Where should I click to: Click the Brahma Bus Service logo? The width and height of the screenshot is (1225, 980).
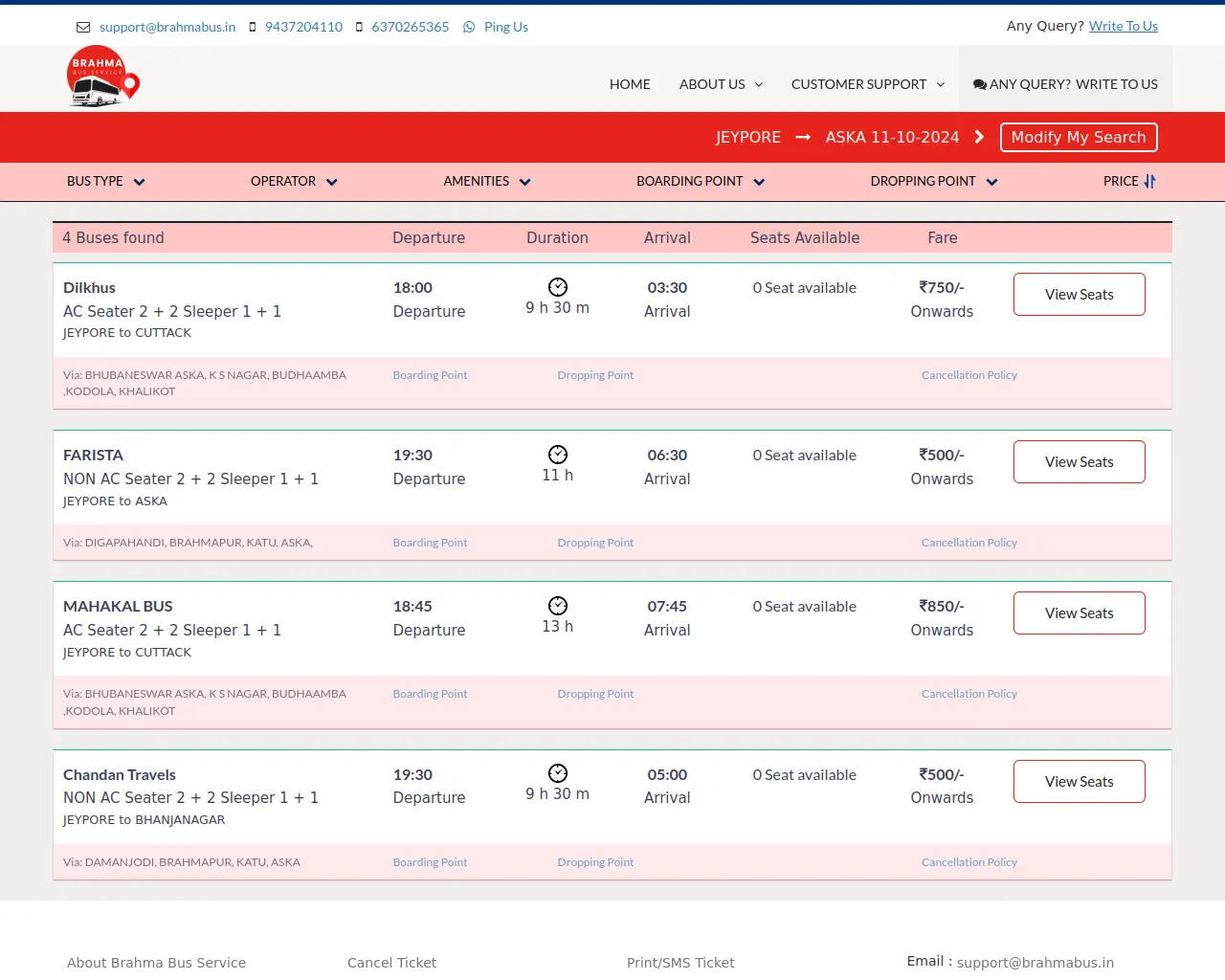[102, 77]
